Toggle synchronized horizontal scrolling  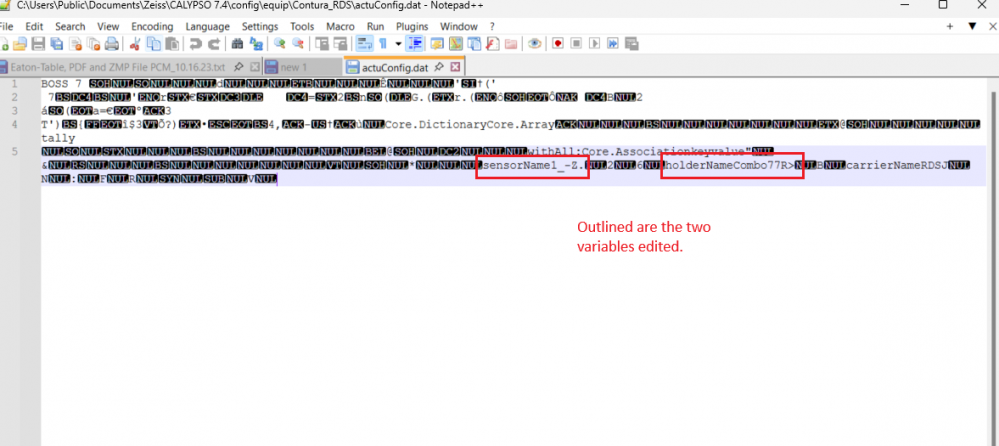(x=340, y=44)
